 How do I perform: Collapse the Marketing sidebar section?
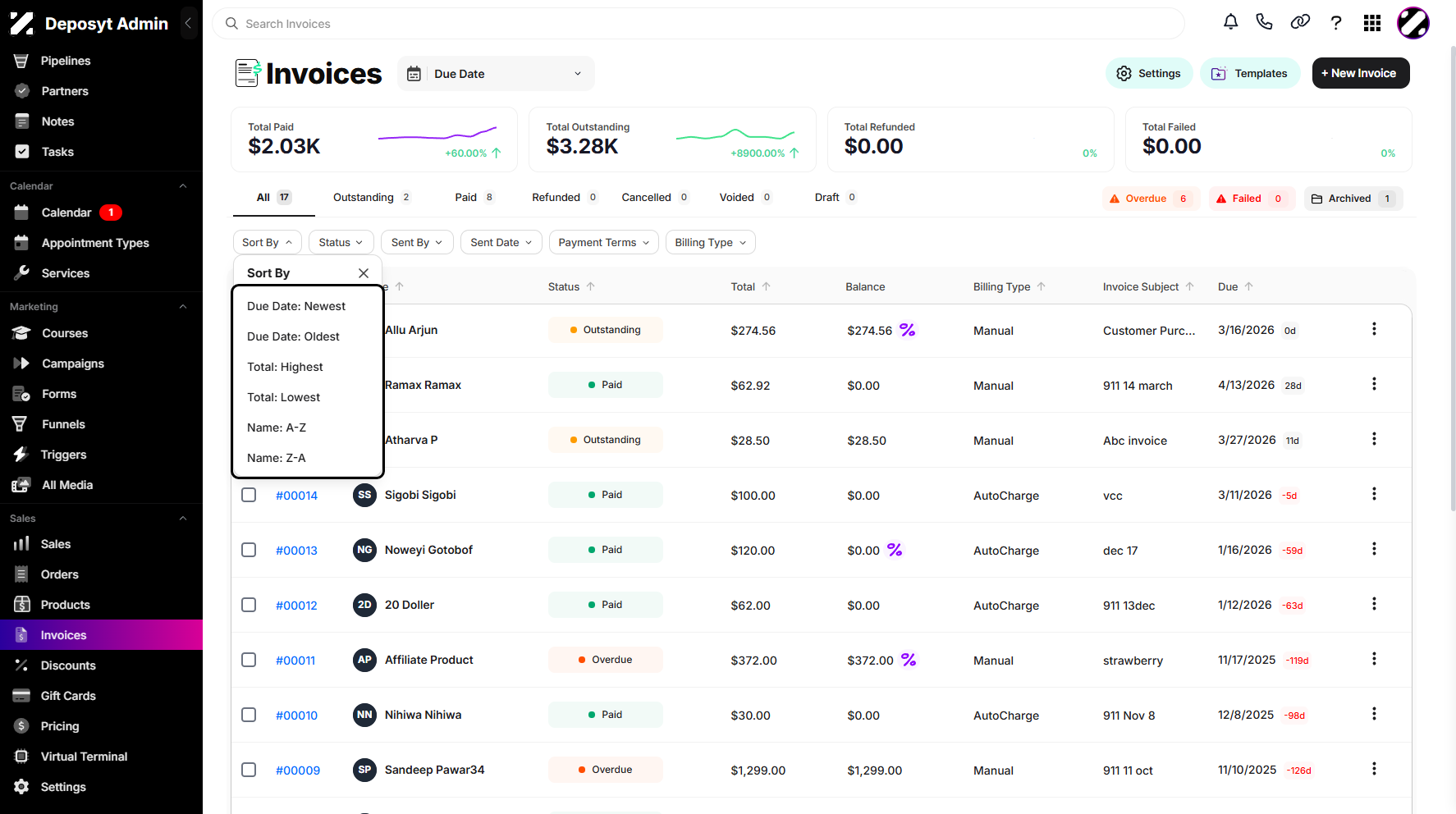(183, 307)
